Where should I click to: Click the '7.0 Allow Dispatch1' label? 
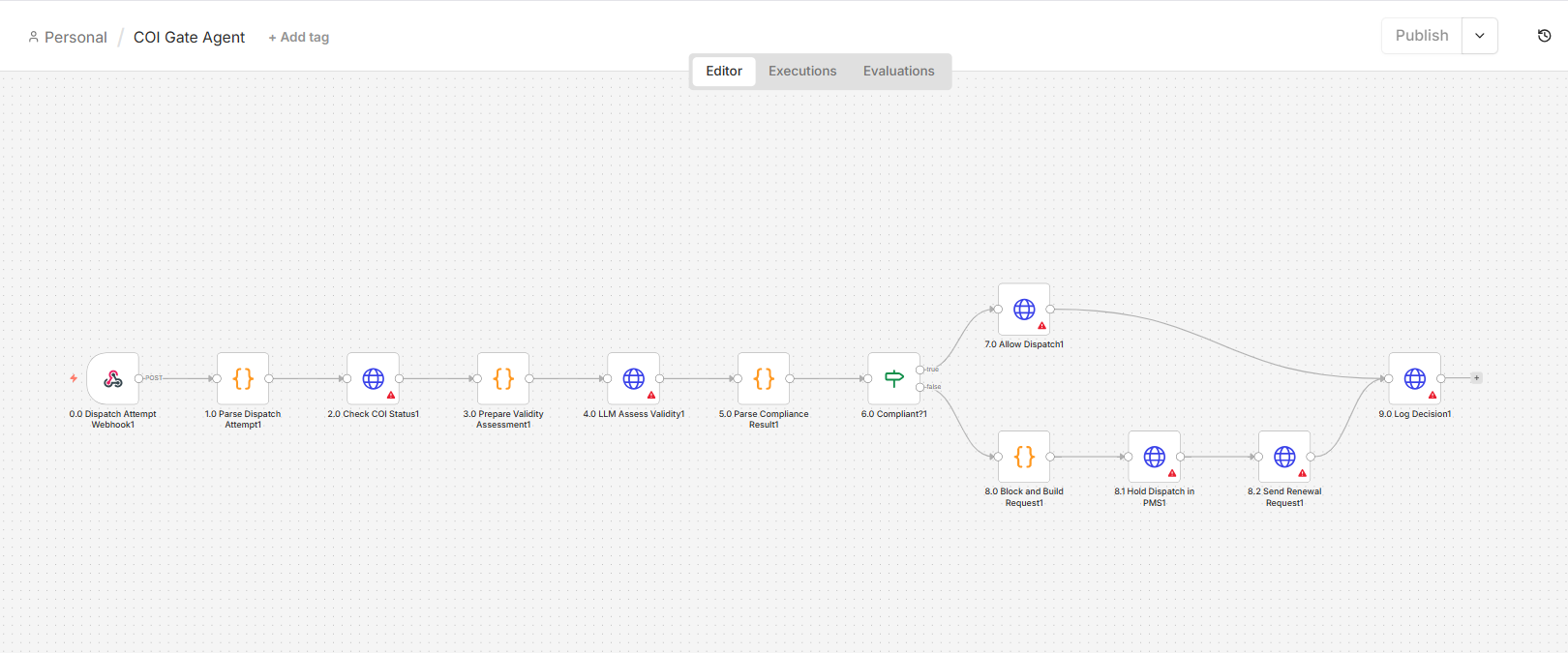pyautogui.click(x=1024, y=344)
